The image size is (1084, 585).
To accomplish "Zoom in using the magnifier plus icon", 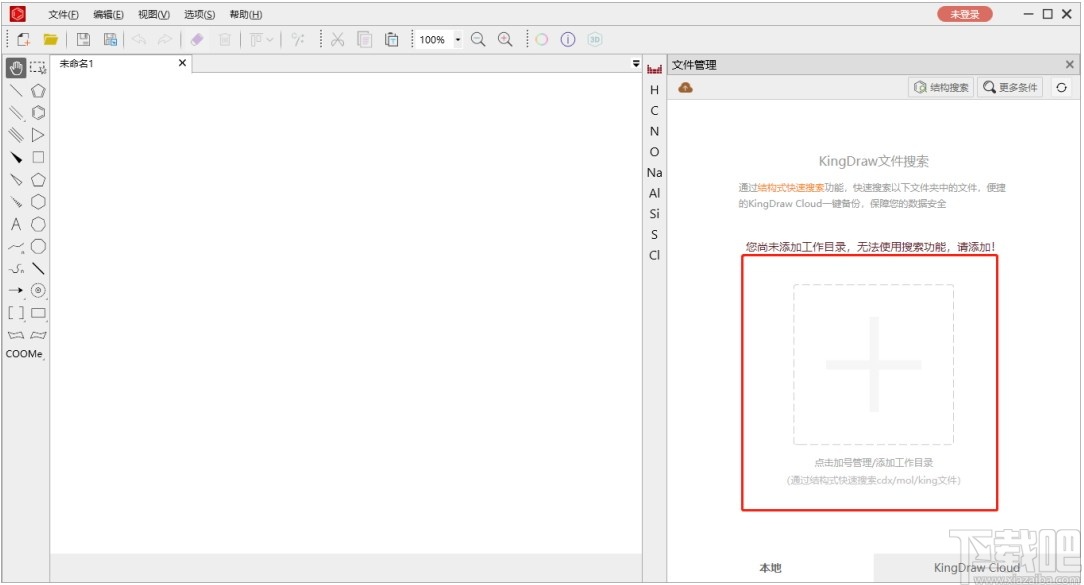I will pyautogui.click(x=503, y=39).
